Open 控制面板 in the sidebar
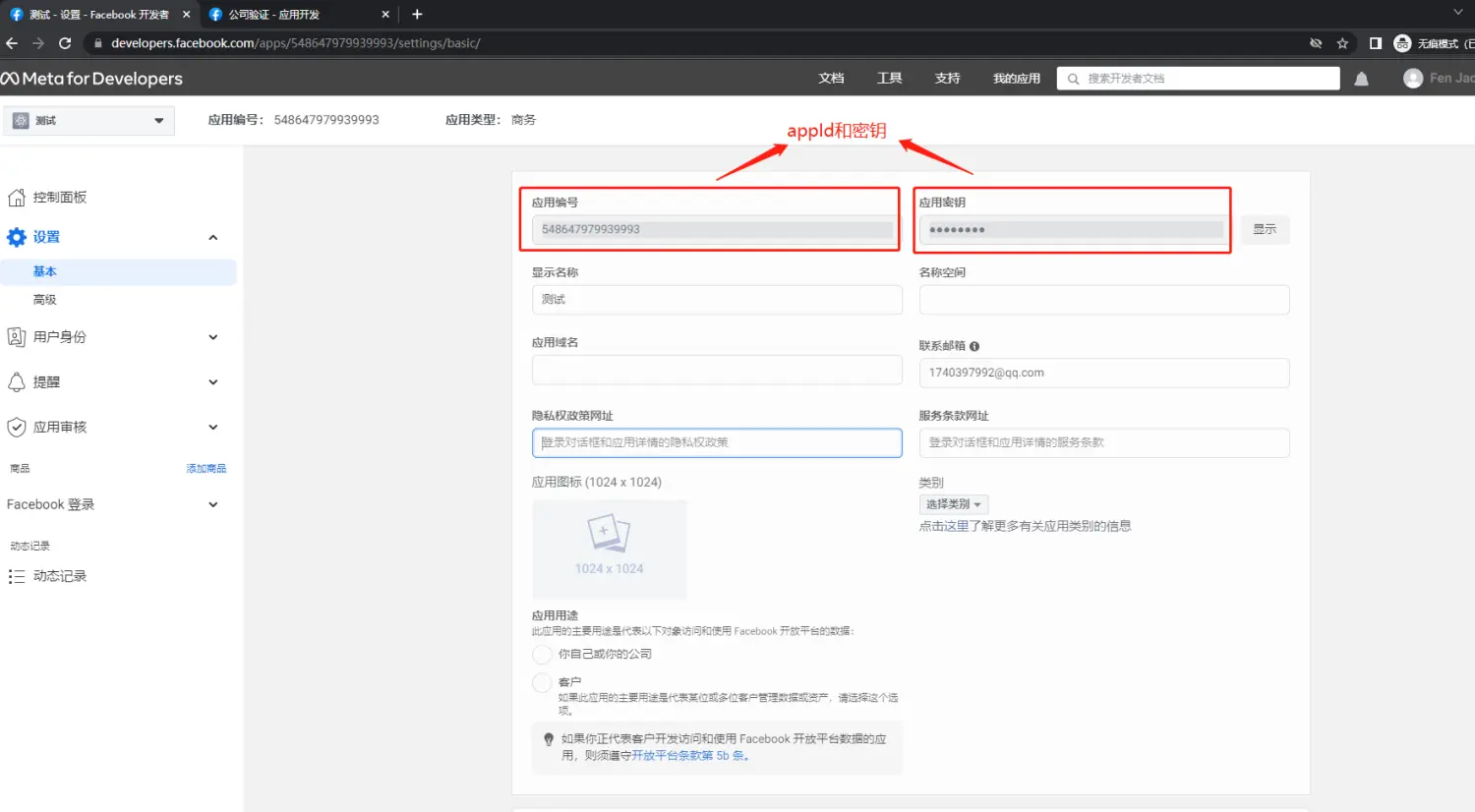This screenshot has height=812, width=1475. (x=60, y=198)
